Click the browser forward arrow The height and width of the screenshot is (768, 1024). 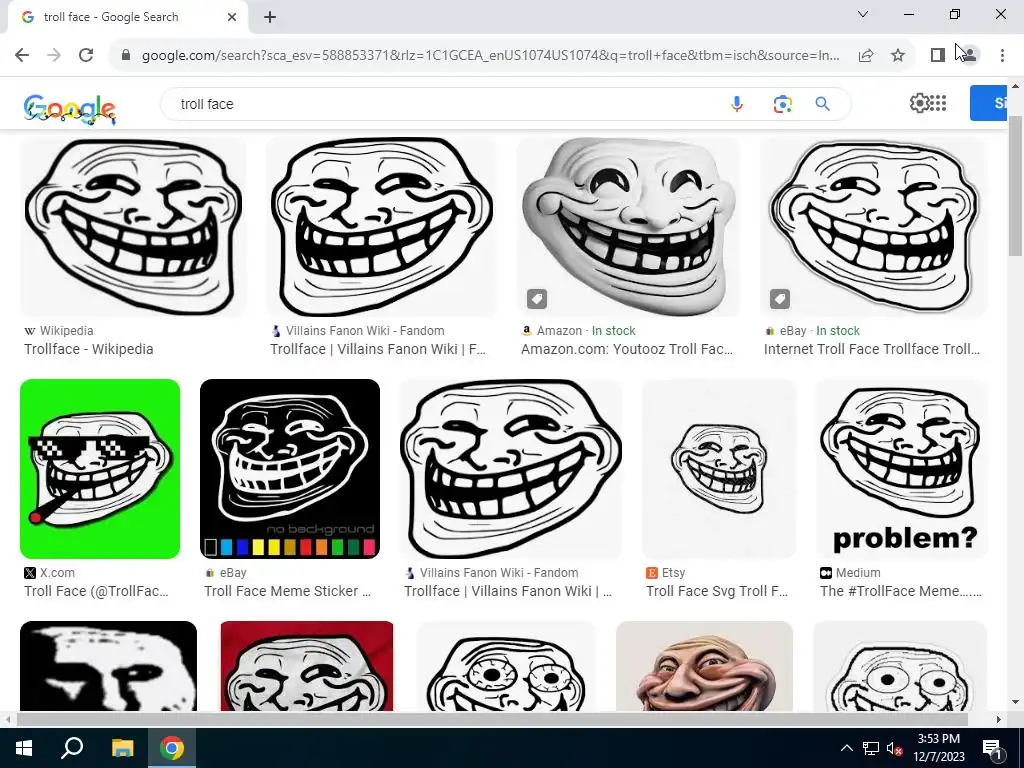[54, 55]
